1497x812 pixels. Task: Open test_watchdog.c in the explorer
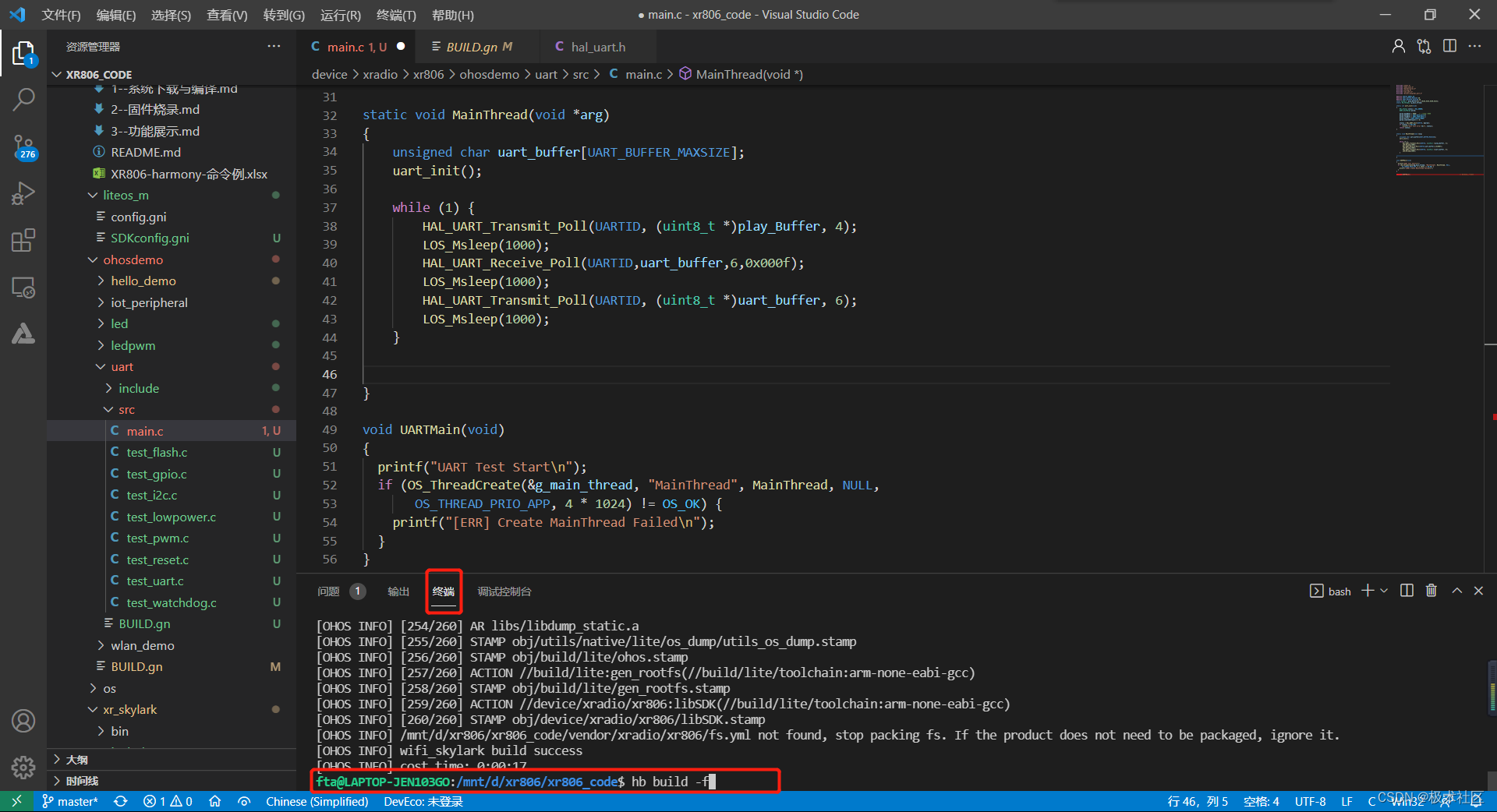click(172, 602)
